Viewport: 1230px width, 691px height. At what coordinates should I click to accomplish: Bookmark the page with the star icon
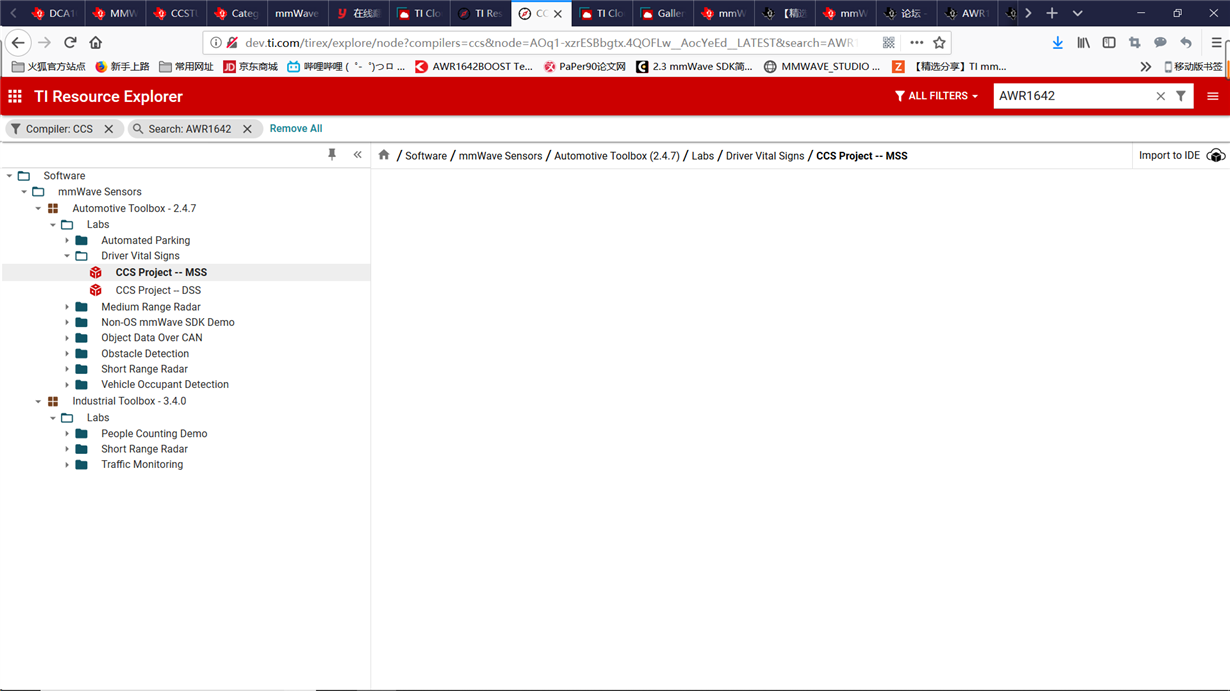[x=939, y=43]
